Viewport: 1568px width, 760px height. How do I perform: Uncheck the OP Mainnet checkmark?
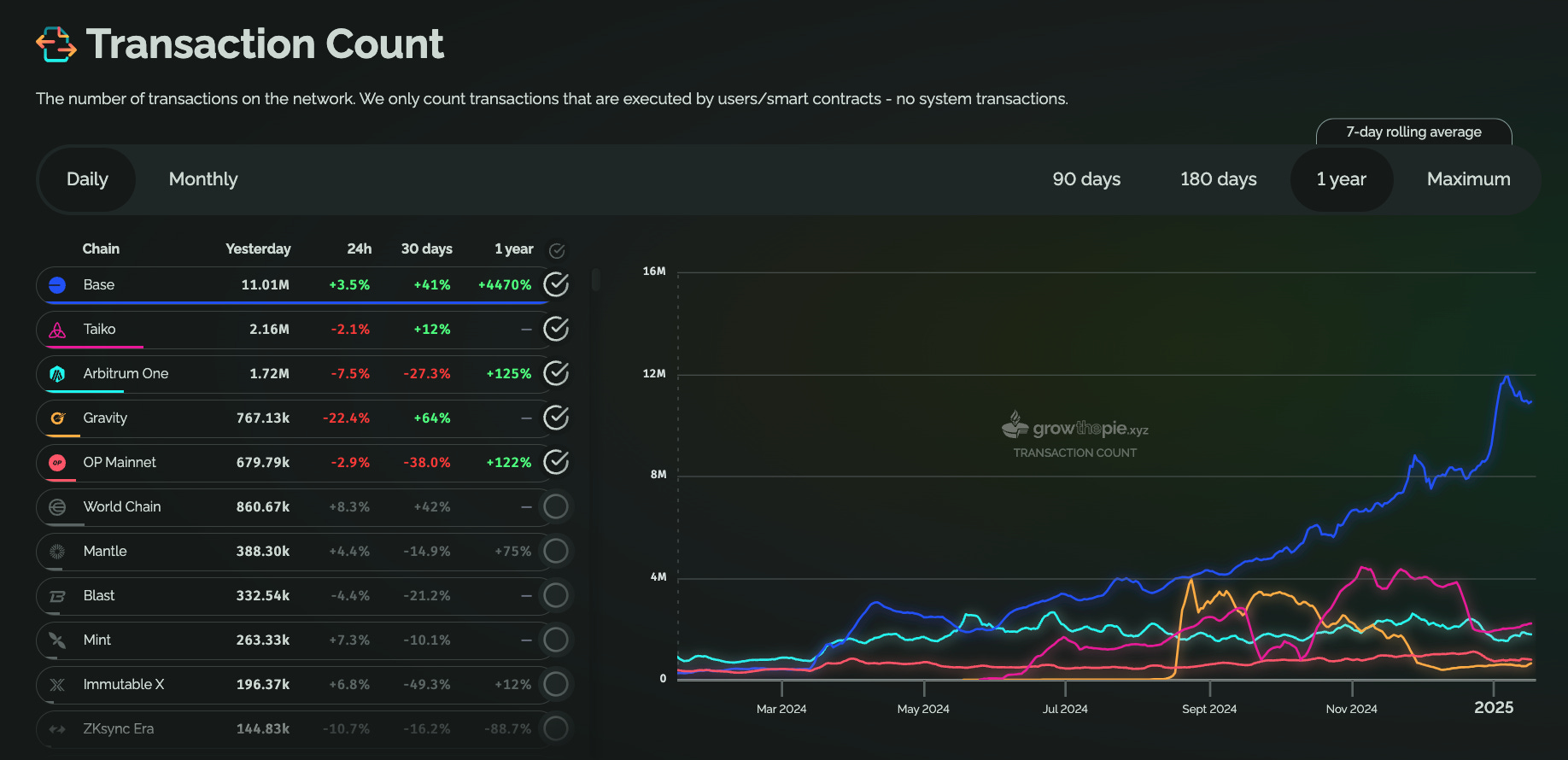point(556,462)
